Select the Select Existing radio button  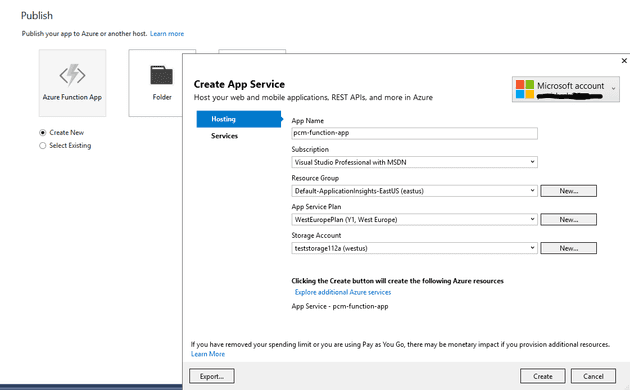tap(43, 145)
